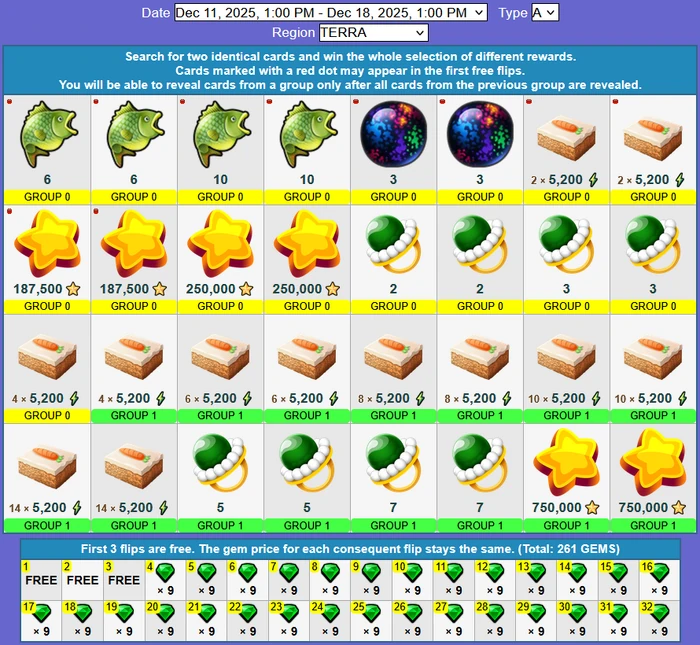Click the first 14 × 5,200 carrot cake card
The image size is (700, 645).
(x=47, y=478)
